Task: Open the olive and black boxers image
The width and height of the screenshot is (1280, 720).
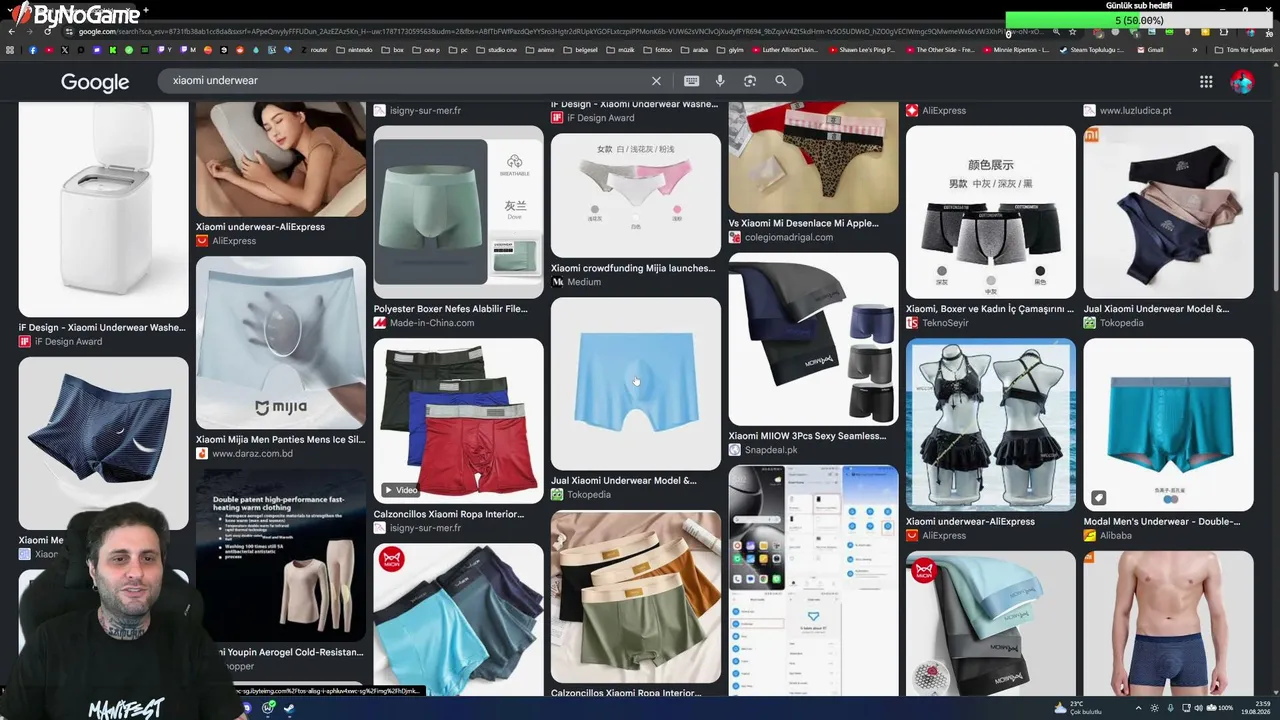Action: tap(635, 597)
